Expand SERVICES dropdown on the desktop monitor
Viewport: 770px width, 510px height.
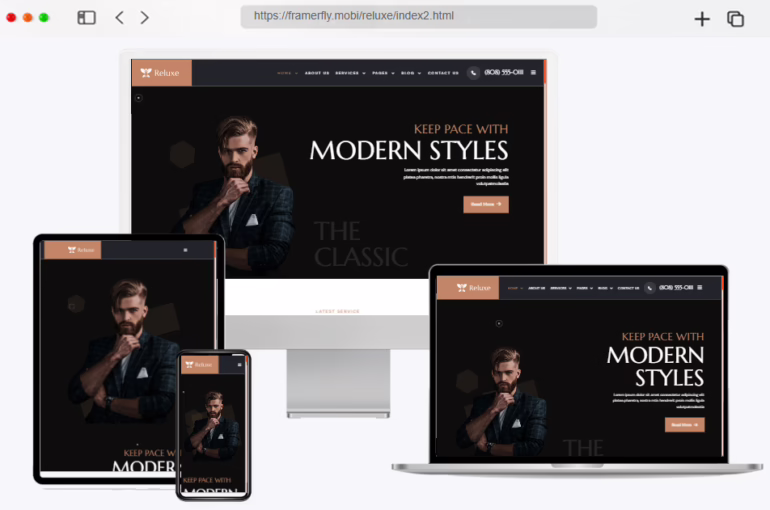(350, 73)
